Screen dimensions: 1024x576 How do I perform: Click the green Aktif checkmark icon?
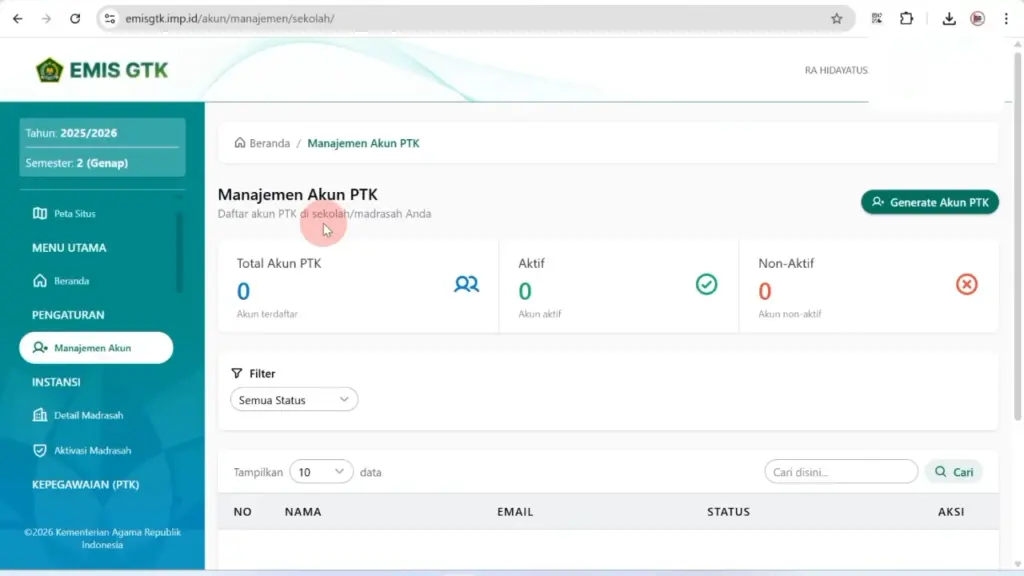tap(706, 285)
